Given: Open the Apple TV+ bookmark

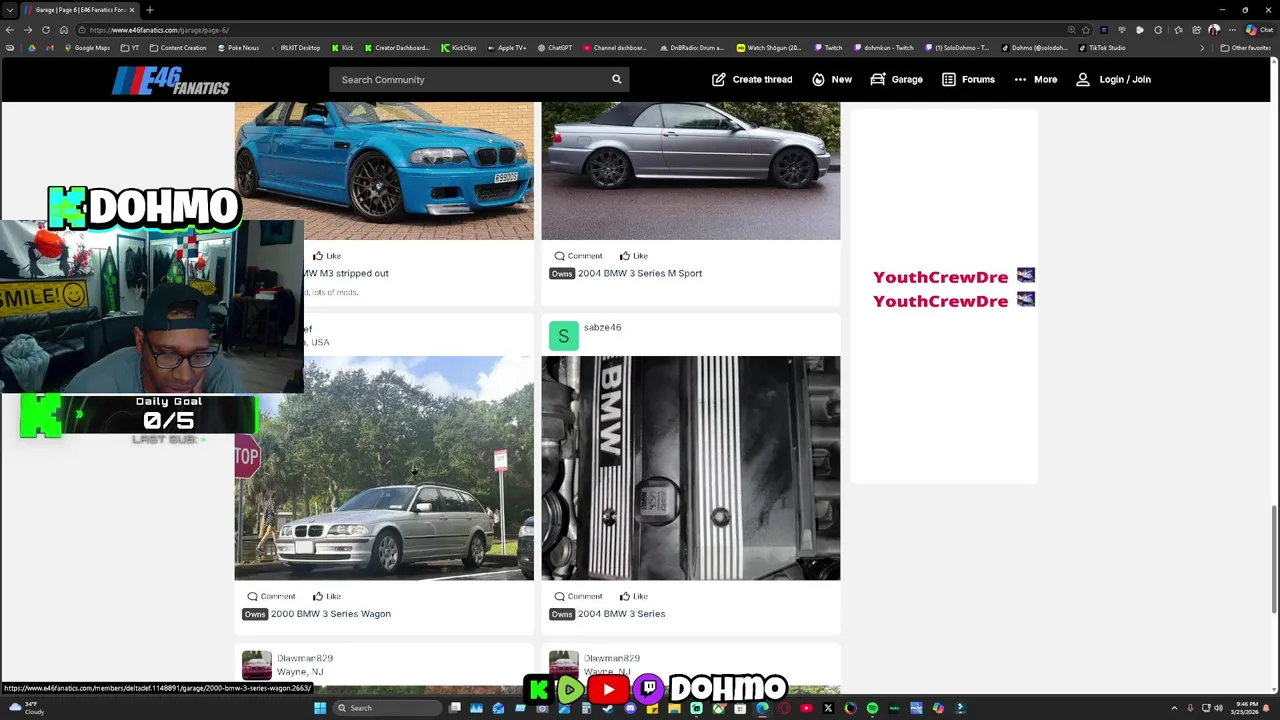Looking at the screenshot, I should pos(506,48).
